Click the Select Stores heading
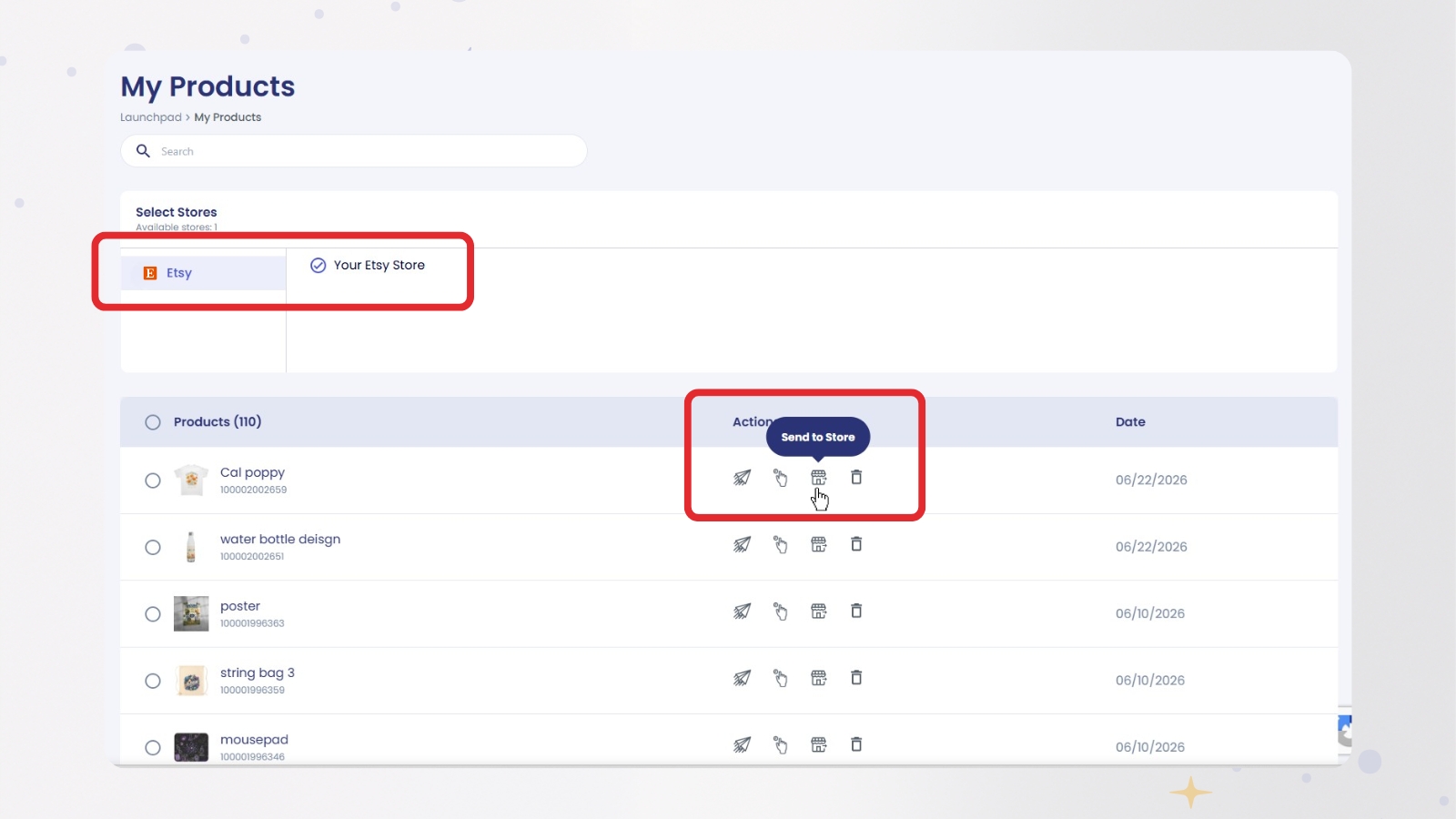Viewport: 1456px width, 819px height. coord(177,212)
